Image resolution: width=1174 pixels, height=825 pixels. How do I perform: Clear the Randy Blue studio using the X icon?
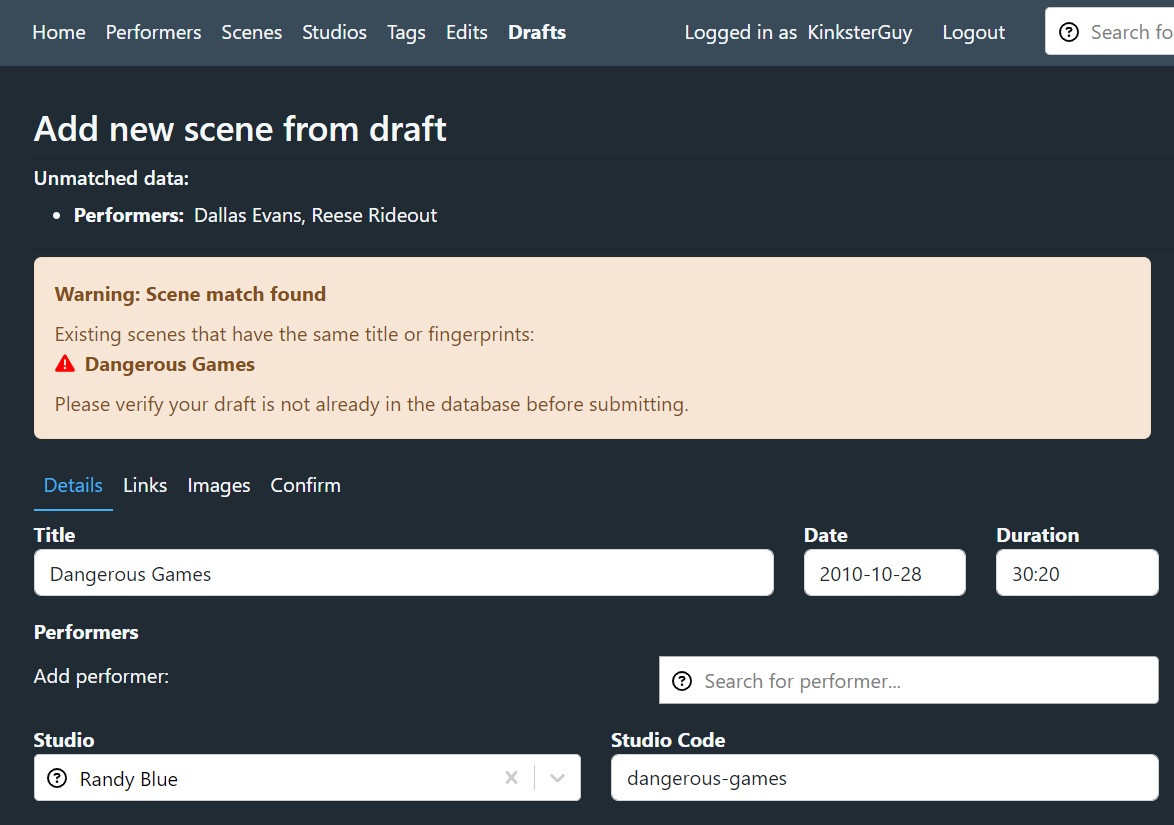pos(510,777)
